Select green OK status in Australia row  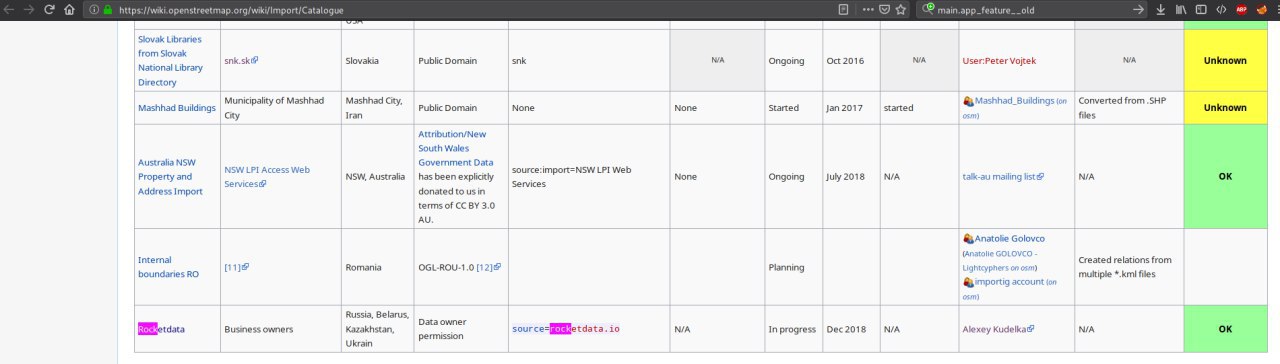click(x=1225, y=177)
